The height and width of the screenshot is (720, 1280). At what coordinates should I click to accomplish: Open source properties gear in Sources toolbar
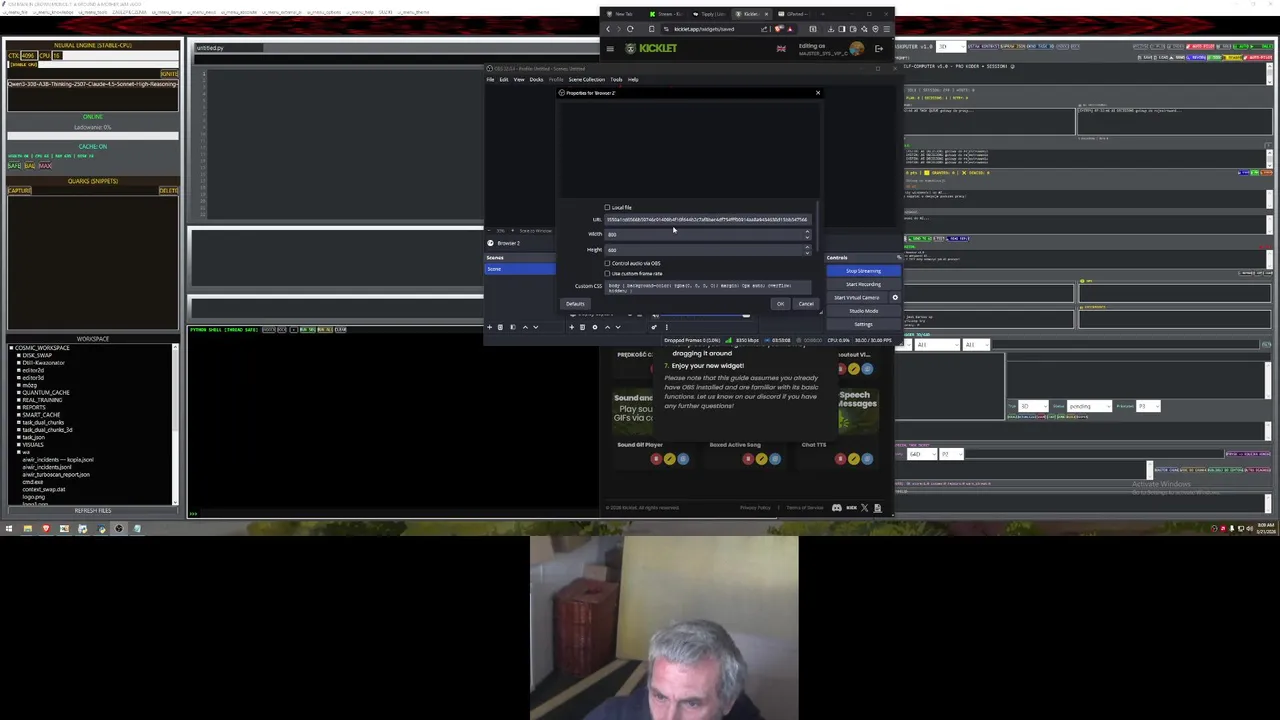(x=595, y=327)
